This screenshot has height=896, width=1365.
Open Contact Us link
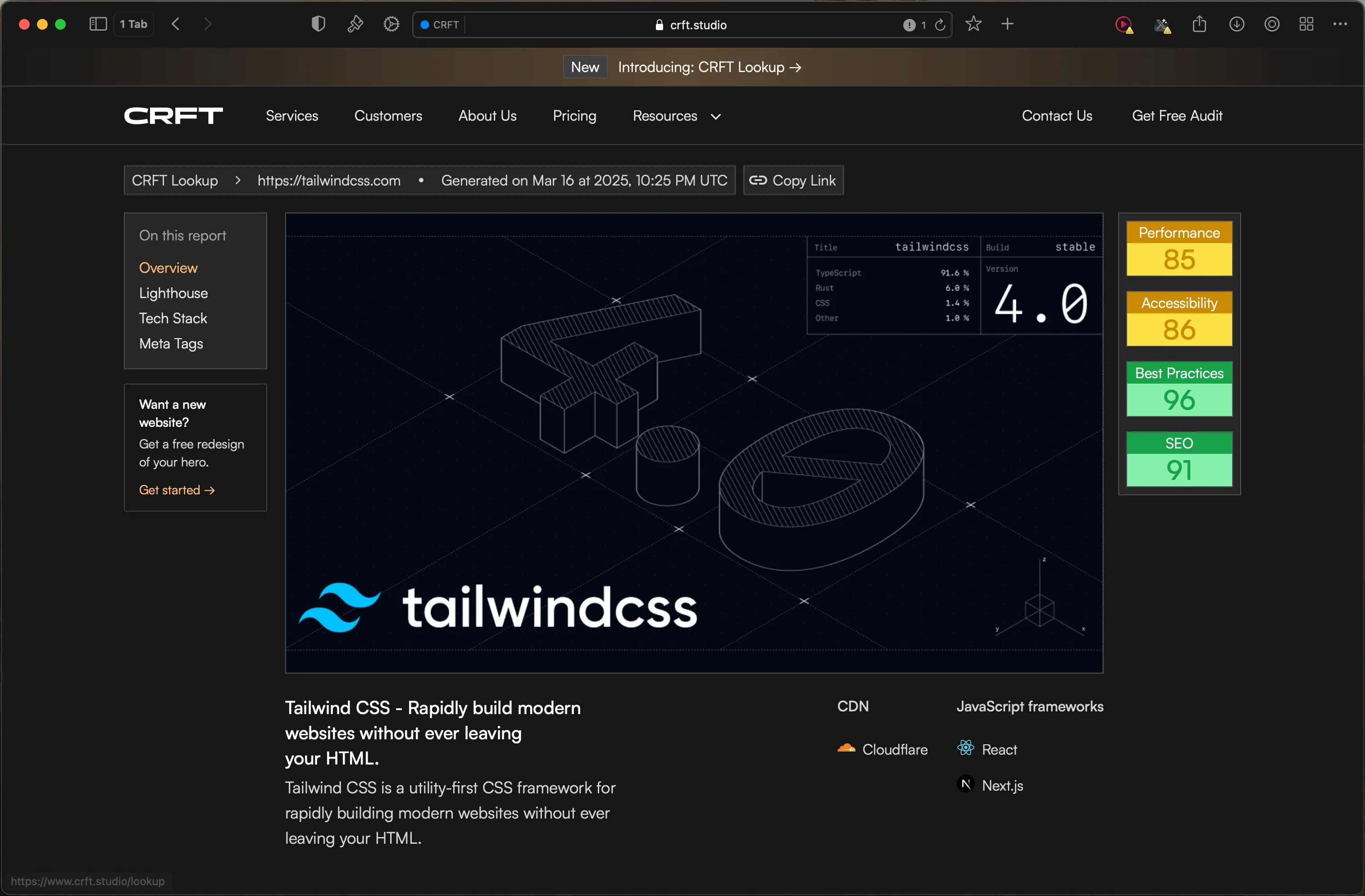[1057, 116]
